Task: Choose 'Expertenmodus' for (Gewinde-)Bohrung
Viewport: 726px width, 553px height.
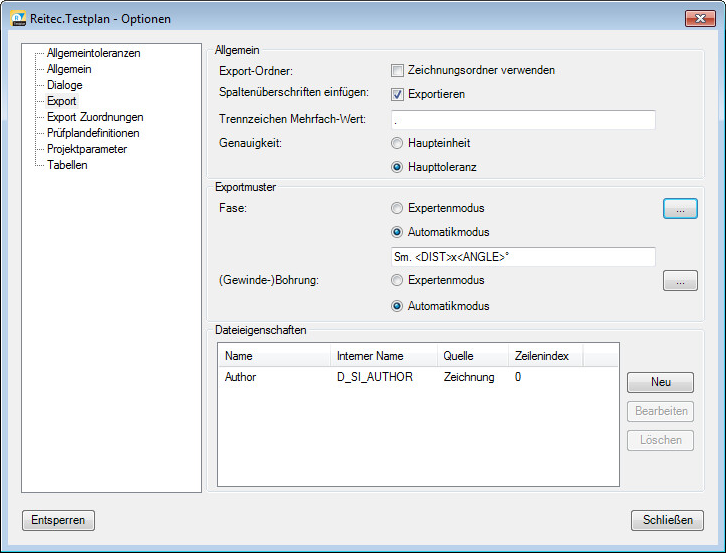Action: (x=398, y=281)
